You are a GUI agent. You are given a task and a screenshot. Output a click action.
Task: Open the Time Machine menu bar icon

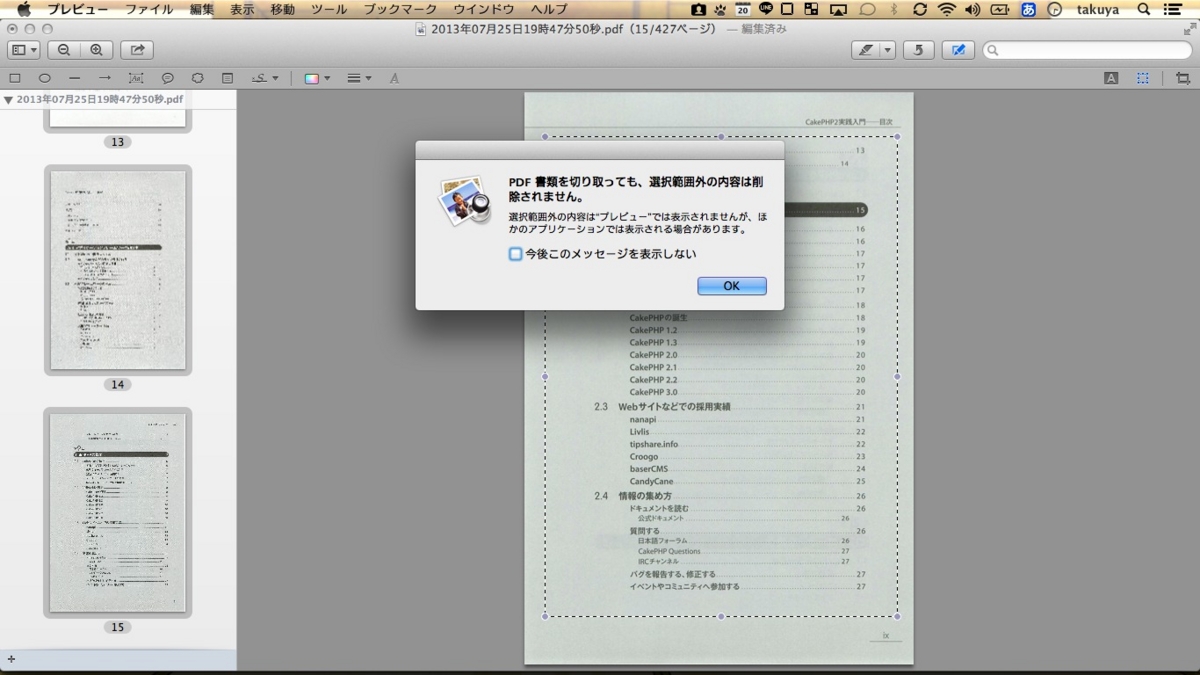tap(1055, 9)
